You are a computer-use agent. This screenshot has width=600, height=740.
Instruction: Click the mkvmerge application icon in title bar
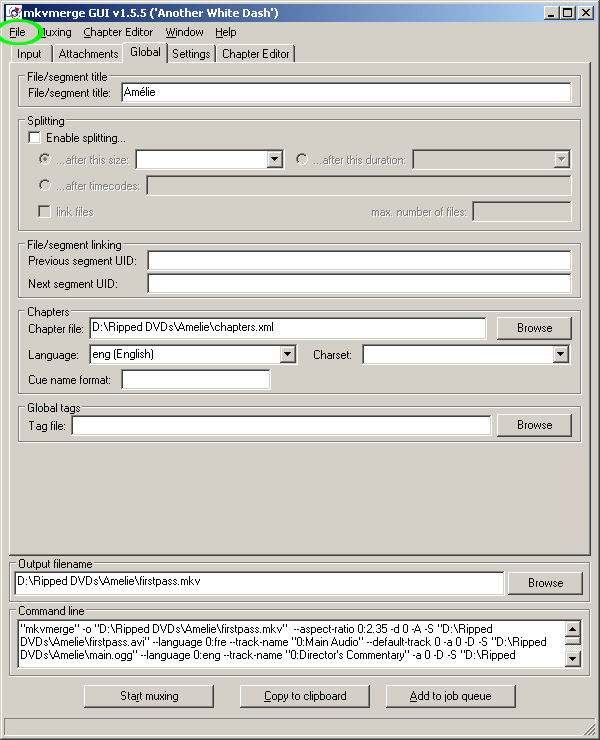13,12
